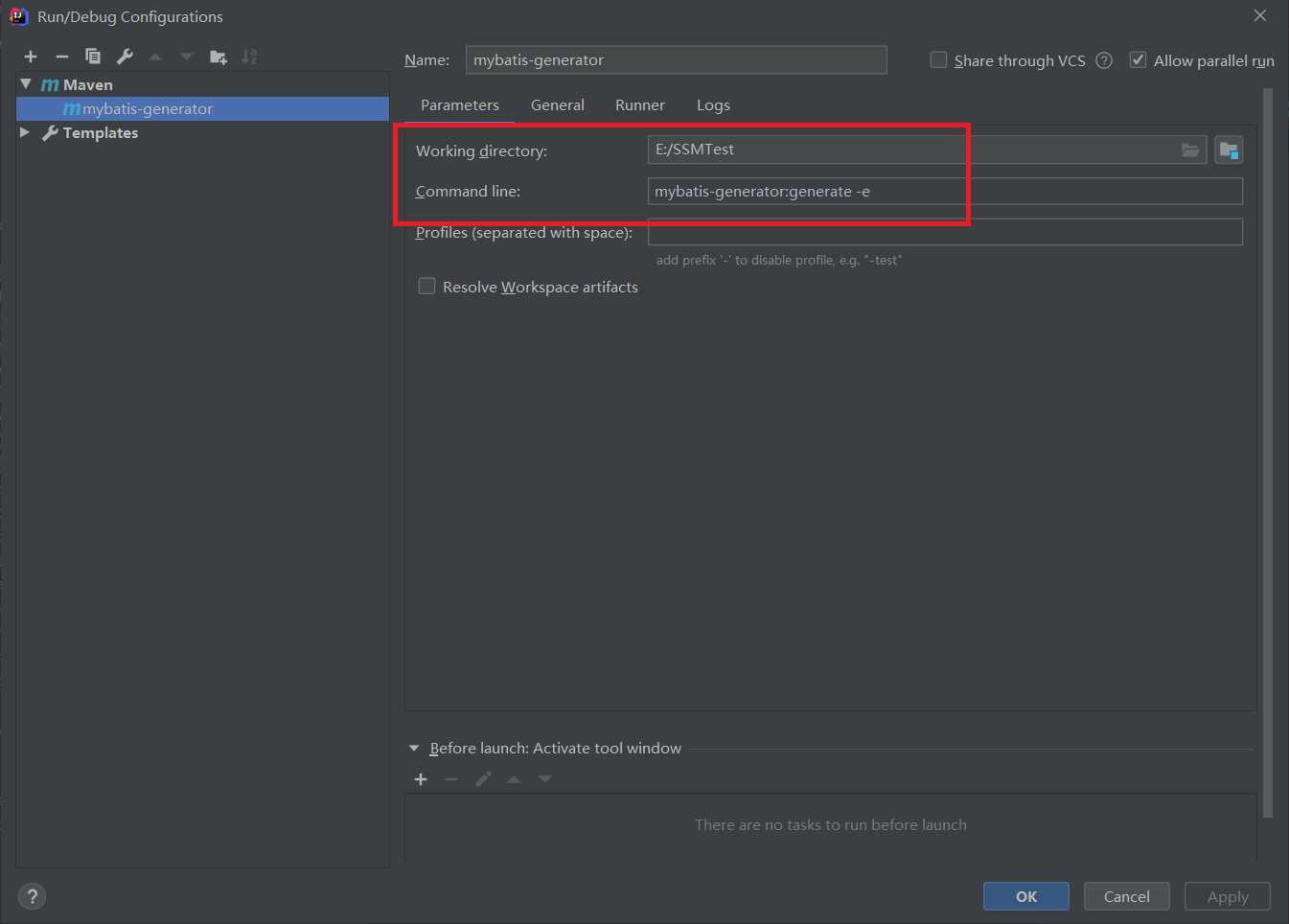Close the Run/Debug Configurations dialog
This screenshot has height=924, width=1289.
click(x=1260, y=15)
